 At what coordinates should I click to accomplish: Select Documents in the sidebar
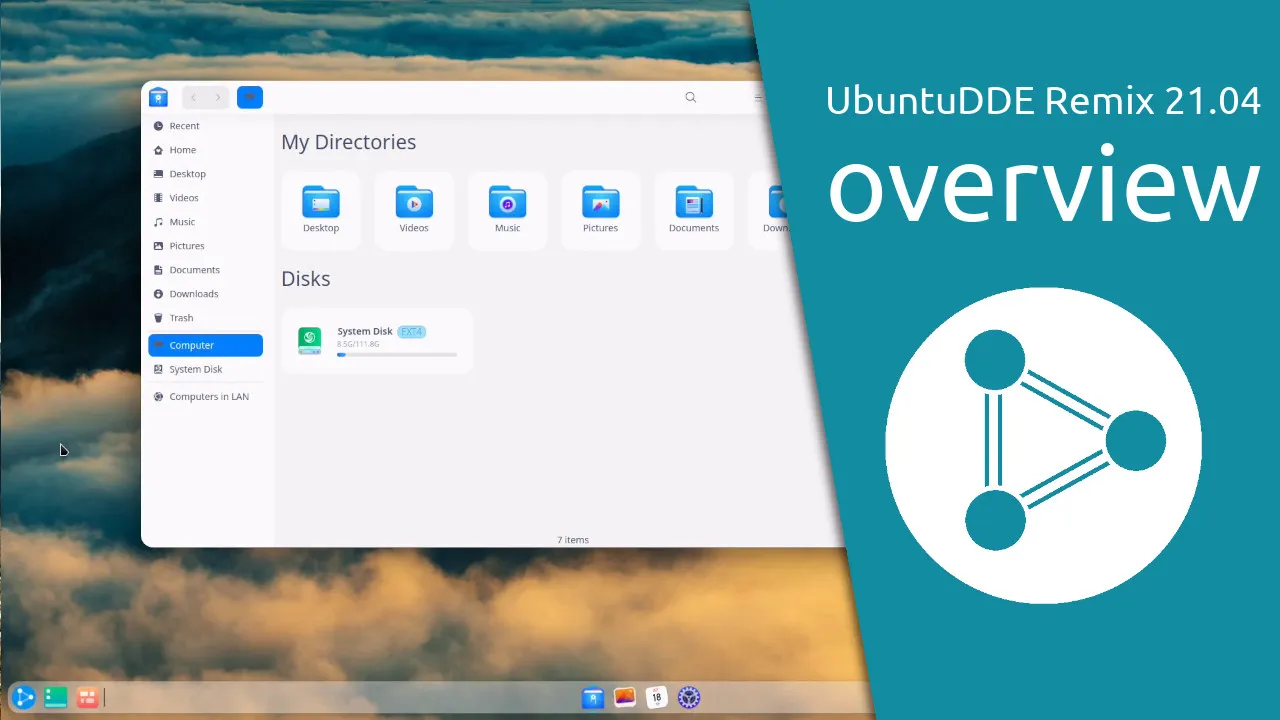pyautogui.click(x=206, y=270)
